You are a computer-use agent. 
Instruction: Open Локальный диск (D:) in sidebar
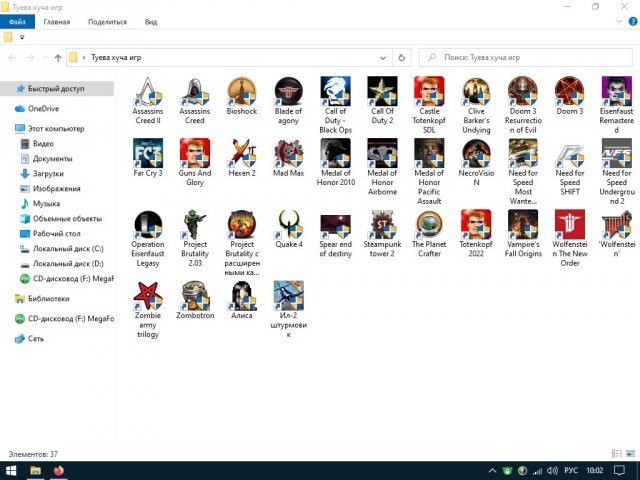click(x=68, y=264)
